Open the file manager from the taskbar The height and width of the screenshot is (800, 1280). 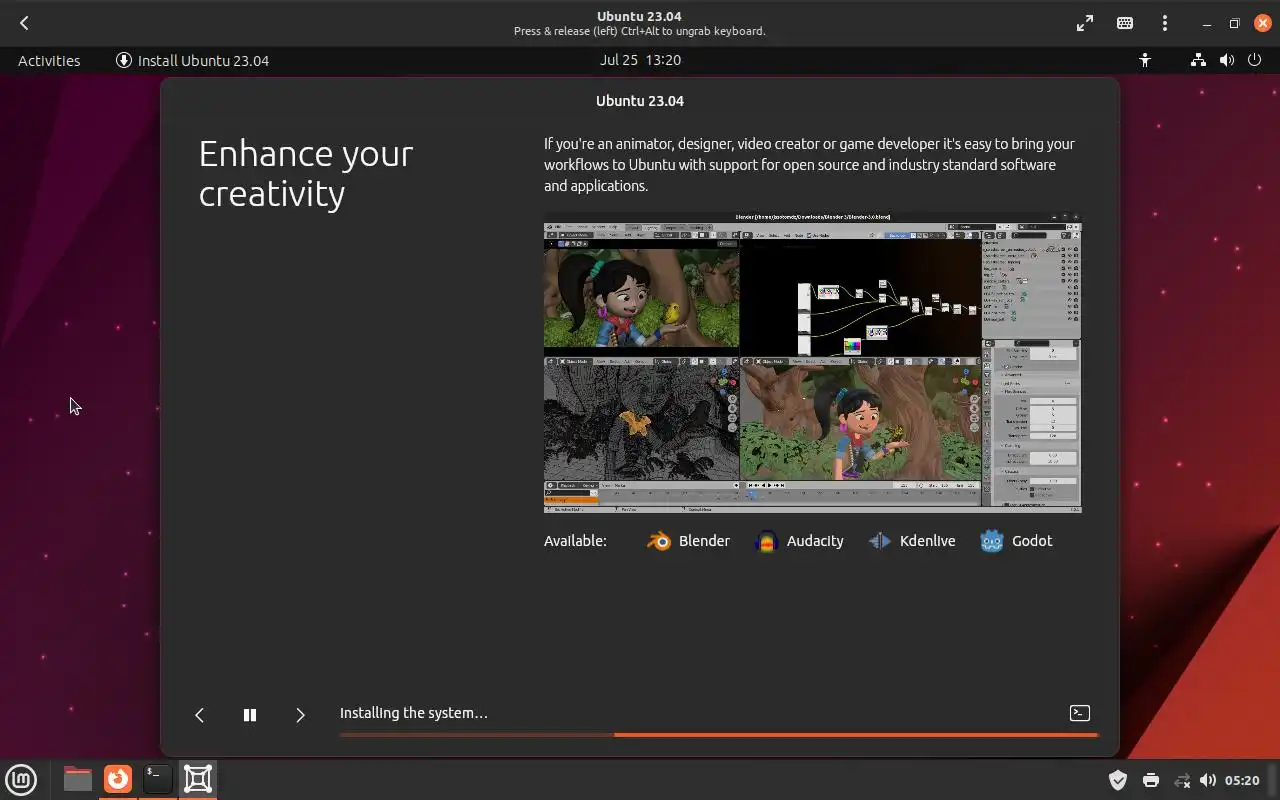coord(77,779)
